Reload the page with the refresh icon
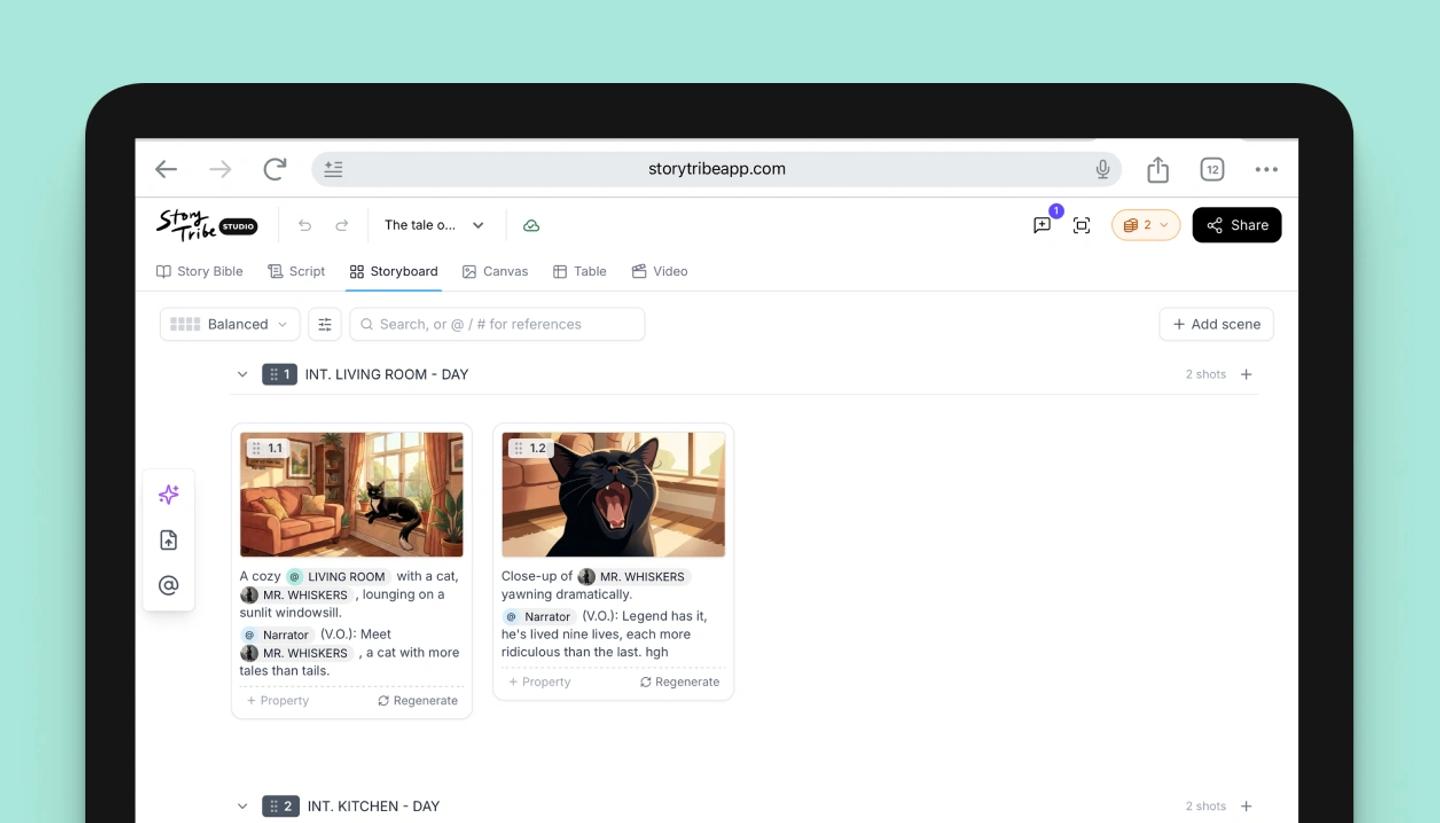This screenshot has width=1440, height=823. tap(275, 169)
